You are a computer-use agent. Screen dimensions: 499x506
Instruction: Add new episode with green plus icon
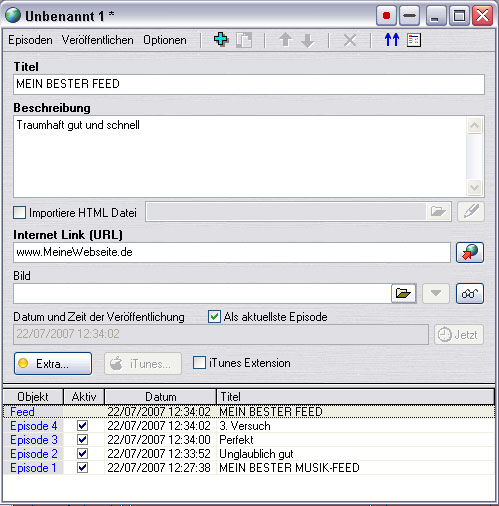tap(221, 40)
